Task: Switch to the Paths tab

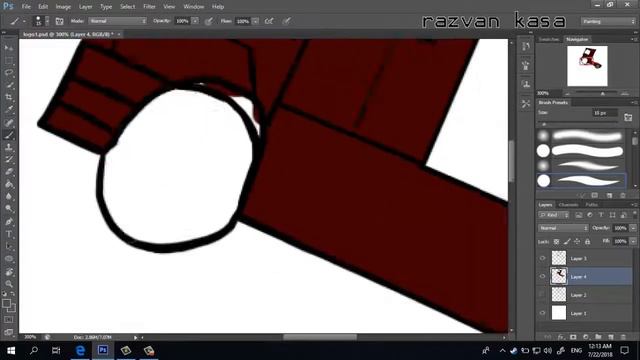Action: click(x=591, y=205)
